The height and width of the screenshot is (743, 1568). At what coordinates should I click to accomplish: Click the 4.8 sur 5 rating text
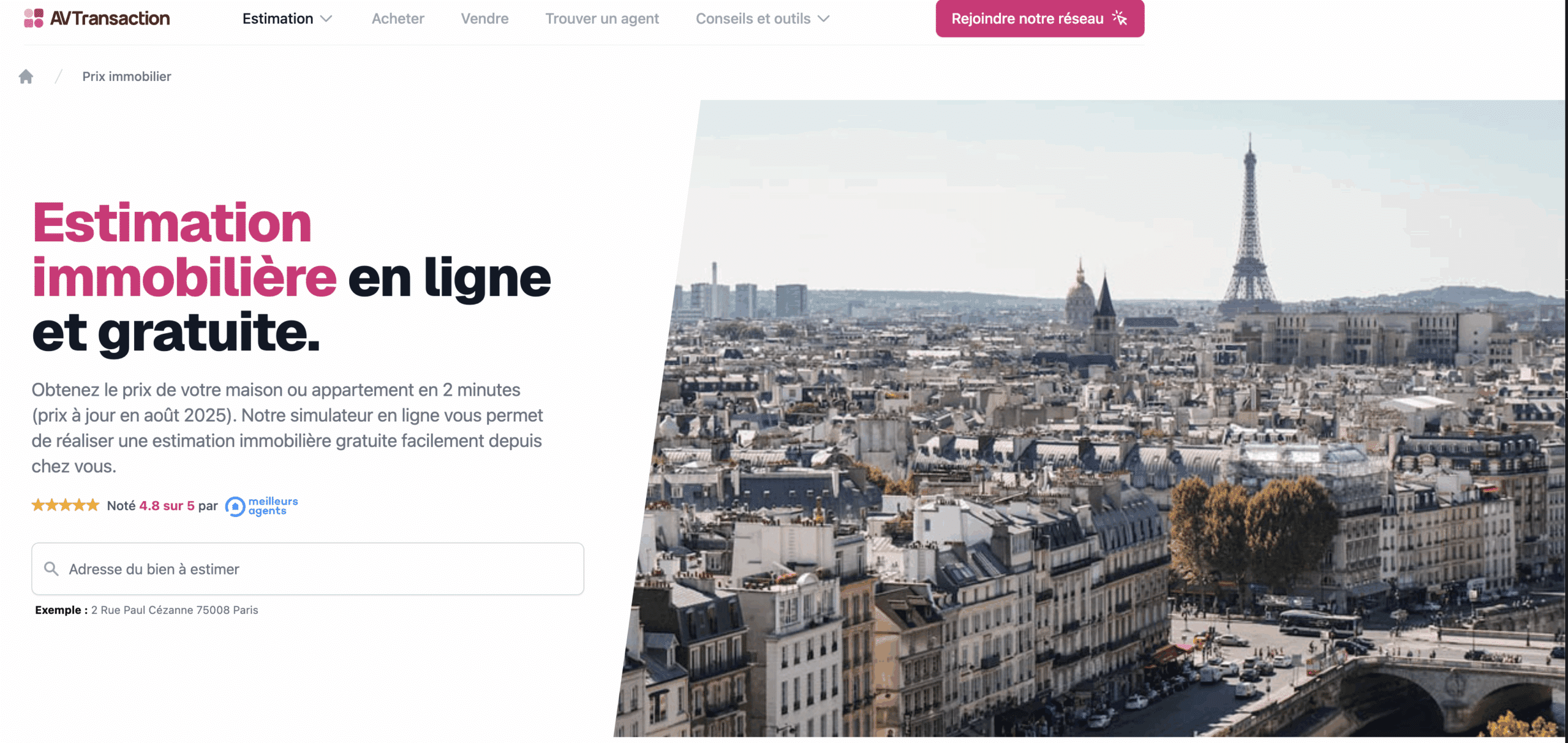(x=167, y=506)
